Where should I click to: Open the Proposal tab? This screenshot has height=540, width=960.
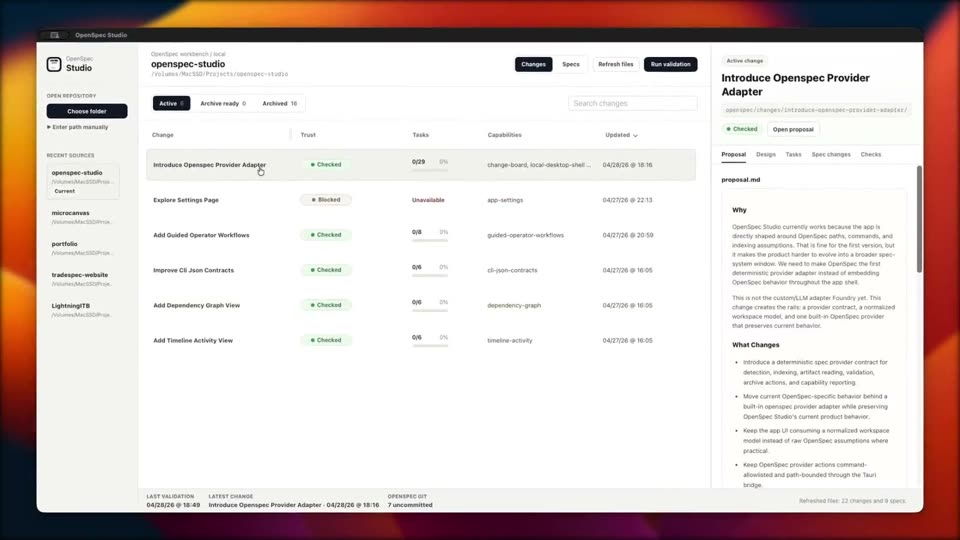733,155
